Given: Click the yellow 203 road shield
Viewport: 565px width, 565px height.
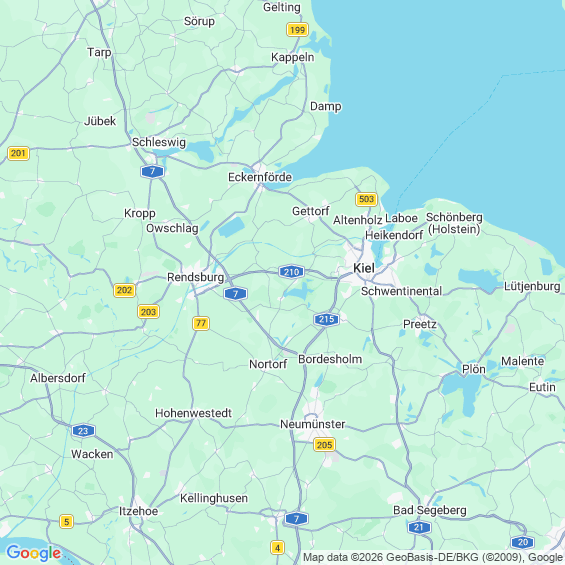Looking at the screenshot, I should 148,312.
